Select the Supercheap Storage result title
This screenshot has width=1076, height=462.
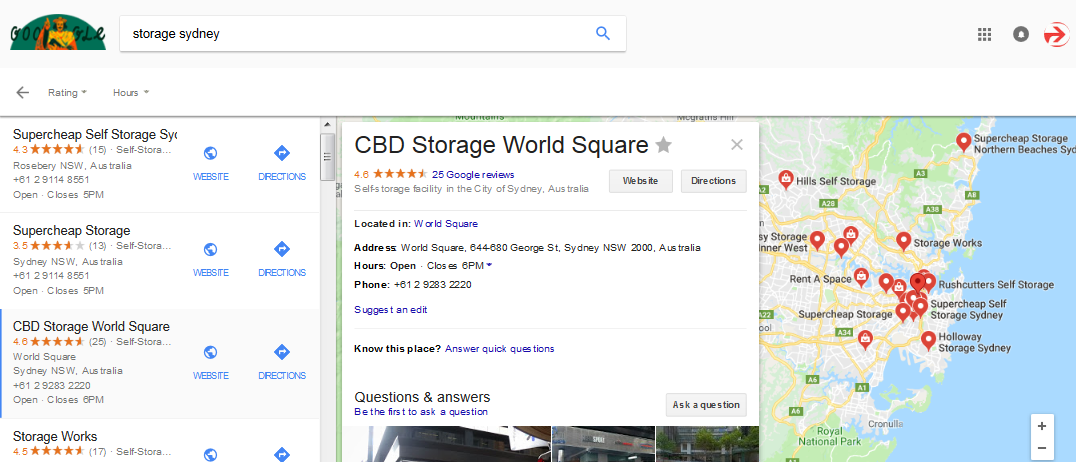[x=71, y=231]
